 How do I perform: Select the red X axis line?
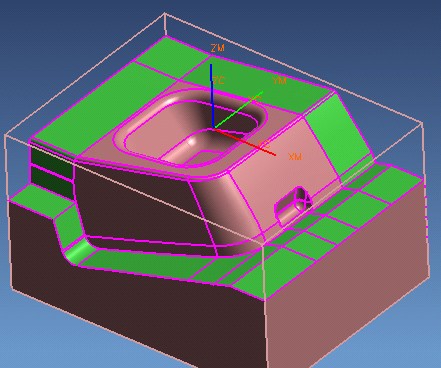pos(245,142)
